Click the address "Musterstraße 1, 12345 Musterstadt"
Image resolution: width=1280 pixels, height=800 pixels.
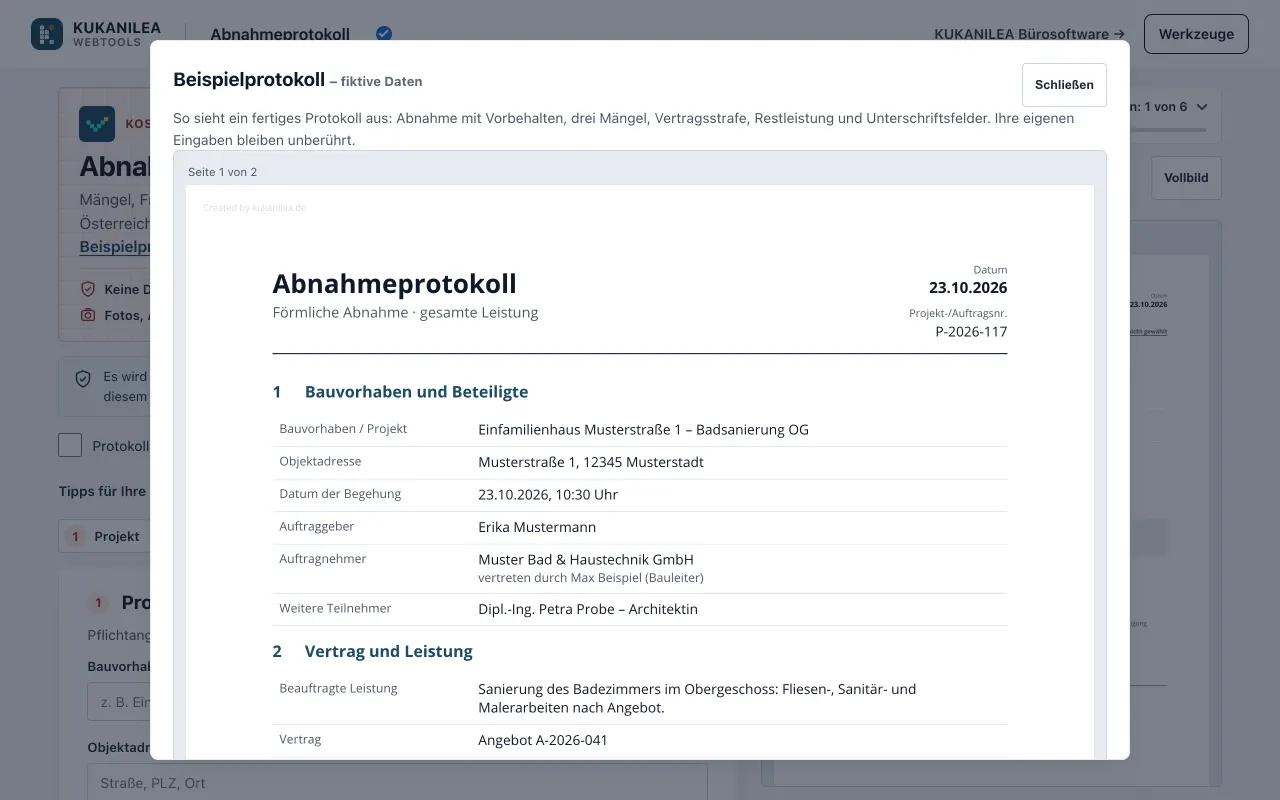pyautogui.click(x=591, y=462)
